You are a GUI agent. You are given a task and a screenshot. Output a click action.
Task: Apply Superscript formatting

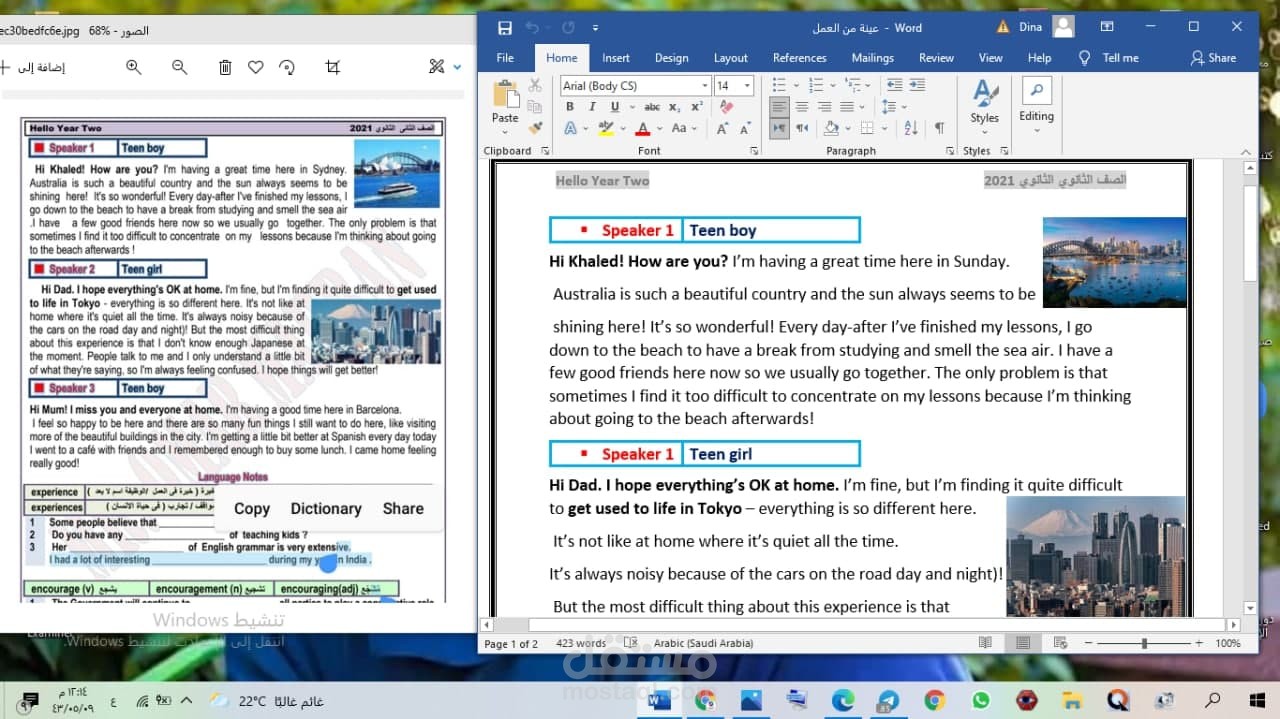(697, 107)
